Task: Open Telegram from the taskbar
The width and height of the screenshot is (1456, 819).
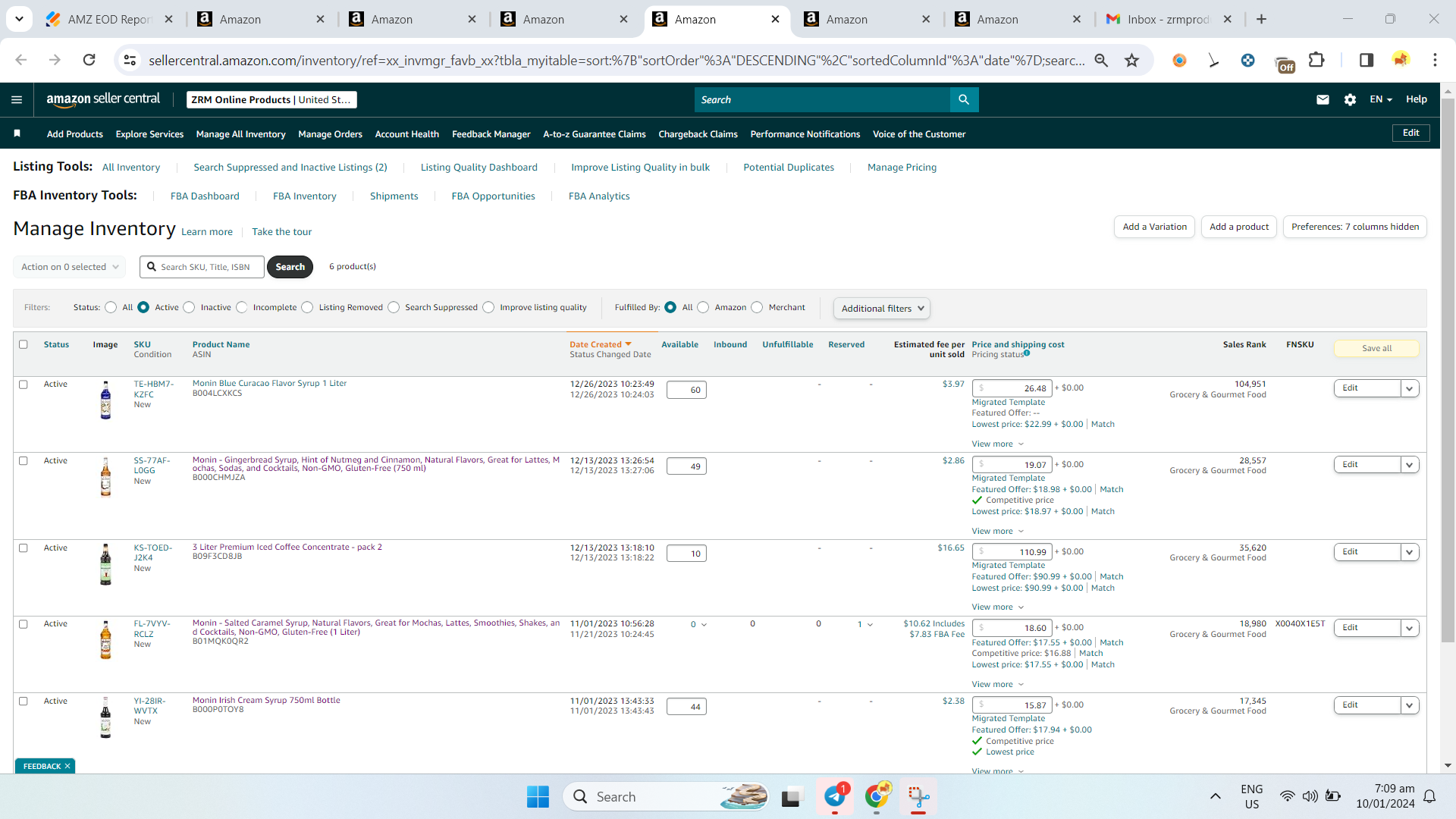Action: pyautogui.click(x=835, y=796)
